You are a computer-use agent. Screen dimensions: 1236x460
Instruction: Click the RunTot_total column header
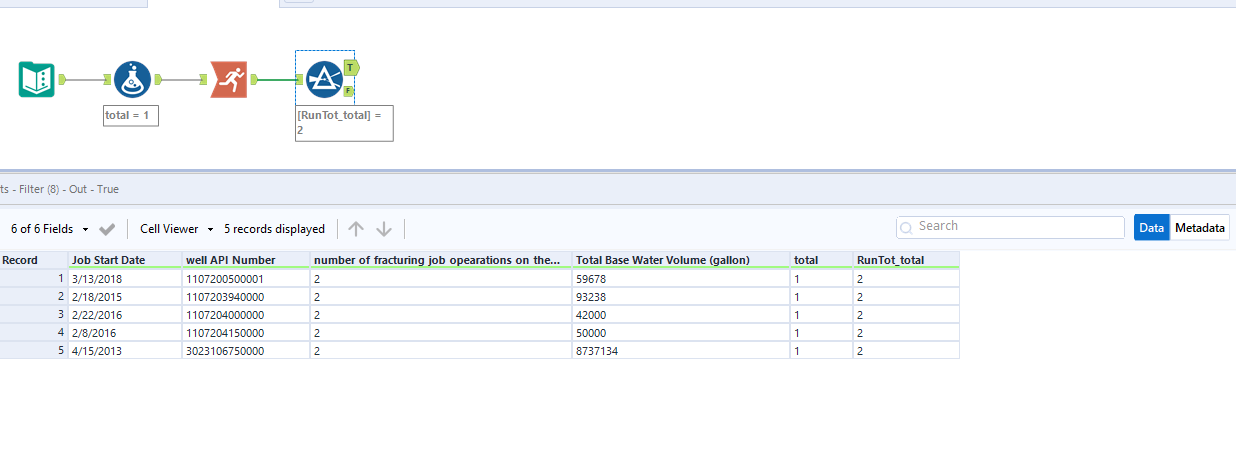coord(890,260)
